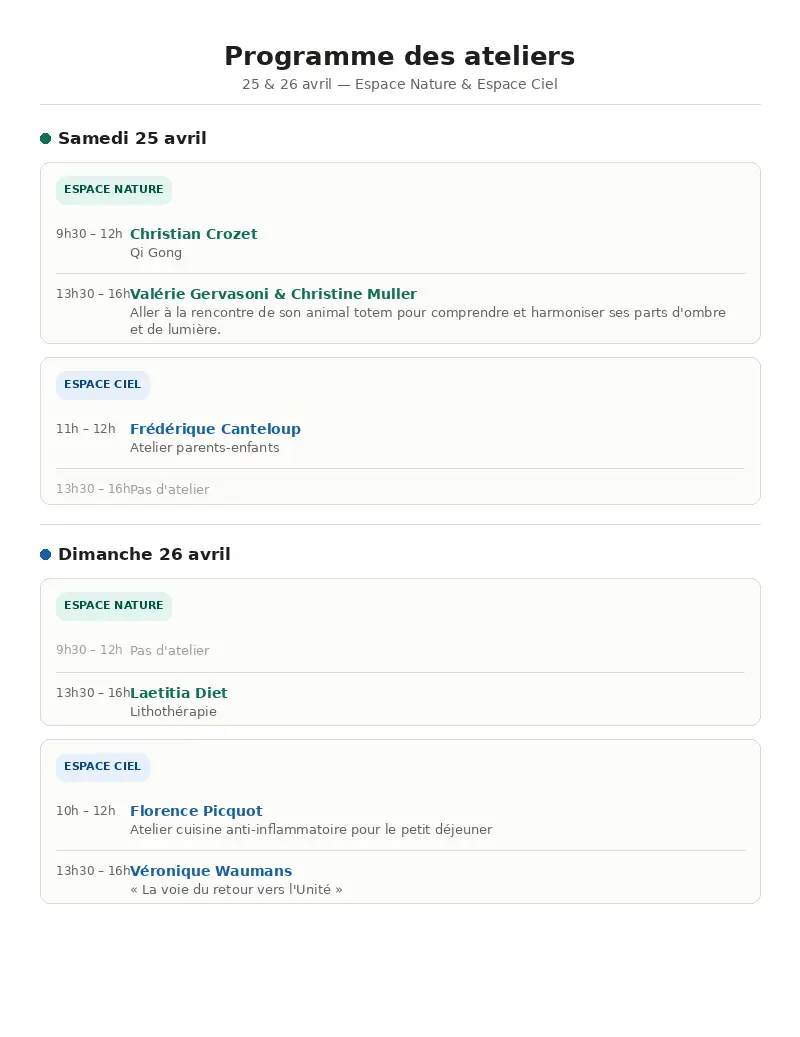Open Véronique Waumans workshop

click(x=211, y=871)
